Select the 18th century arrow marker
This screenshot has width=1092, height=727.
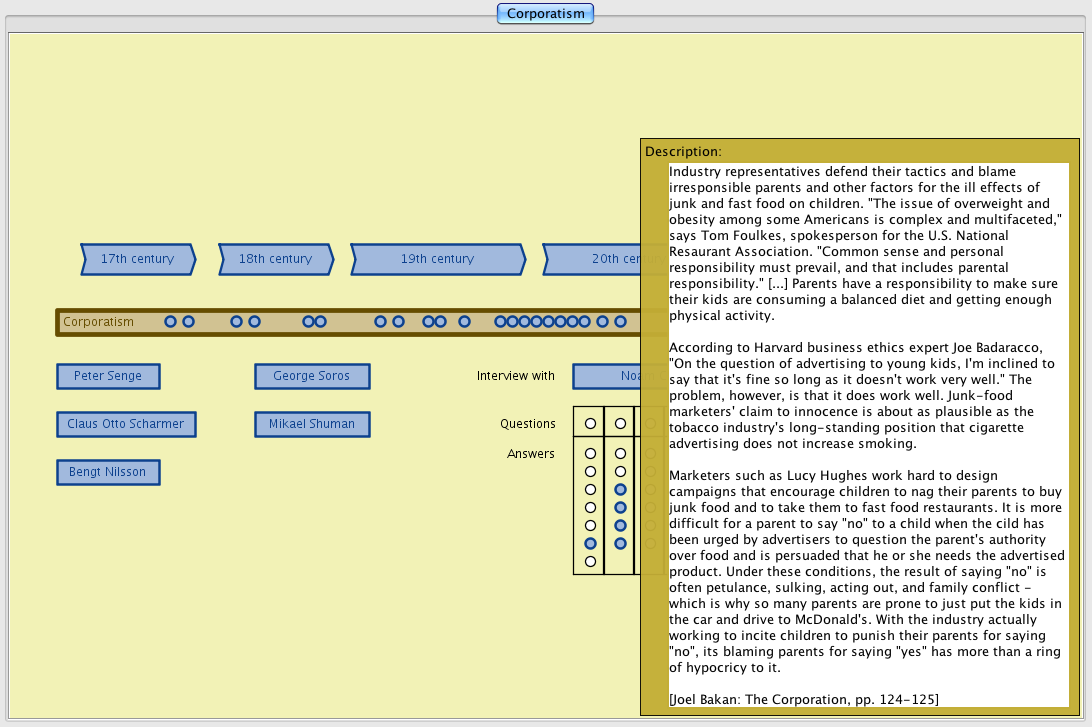[x=275, y=259]
